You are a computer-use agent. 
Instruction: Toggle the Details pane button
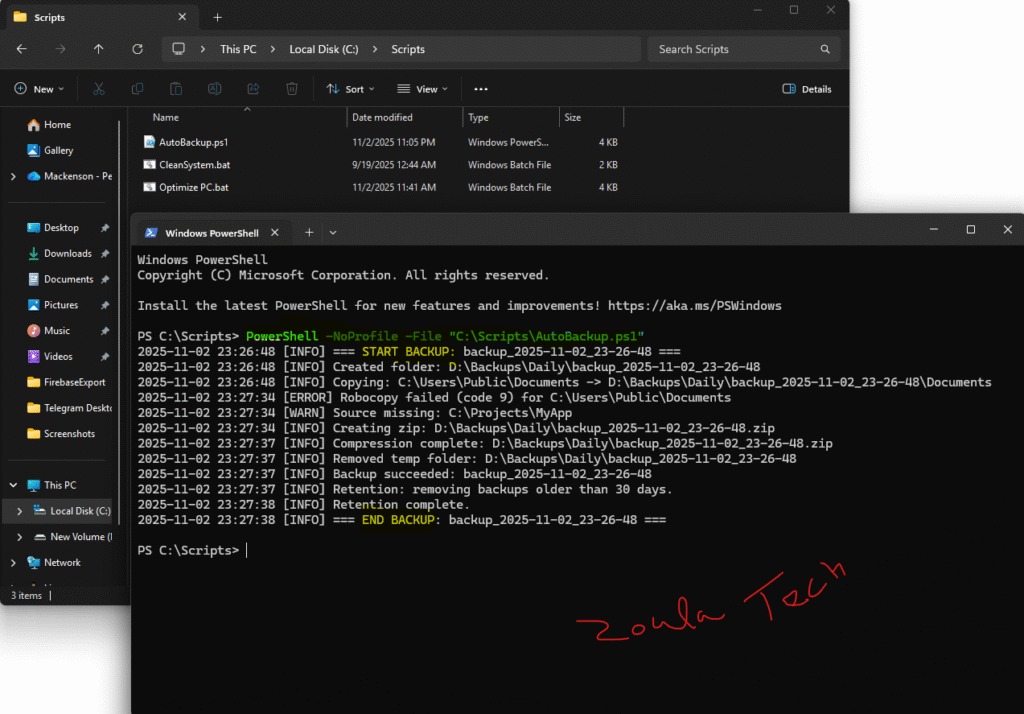(x=807, y=89)
